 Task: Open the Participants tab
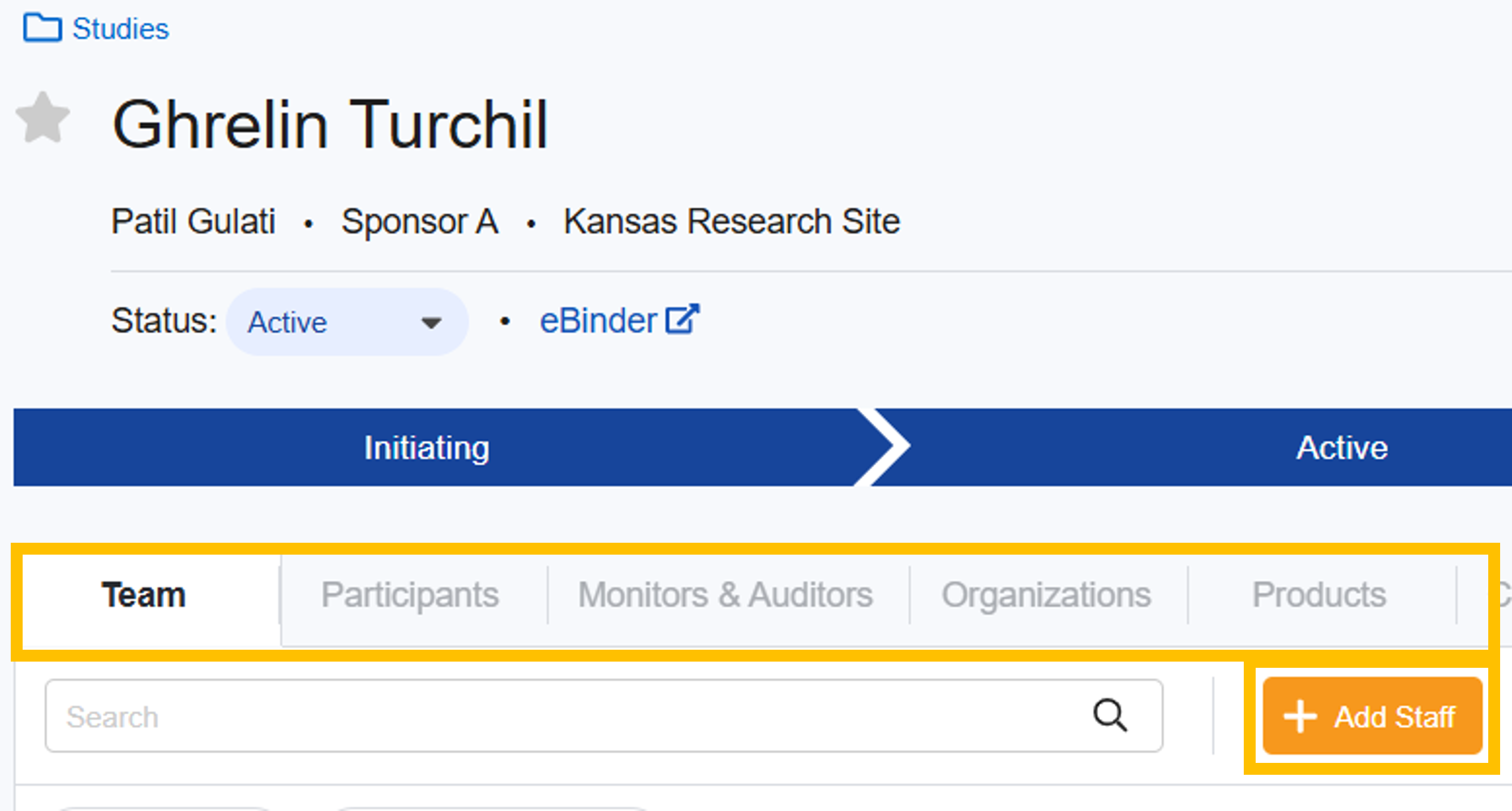click(410, 594)
